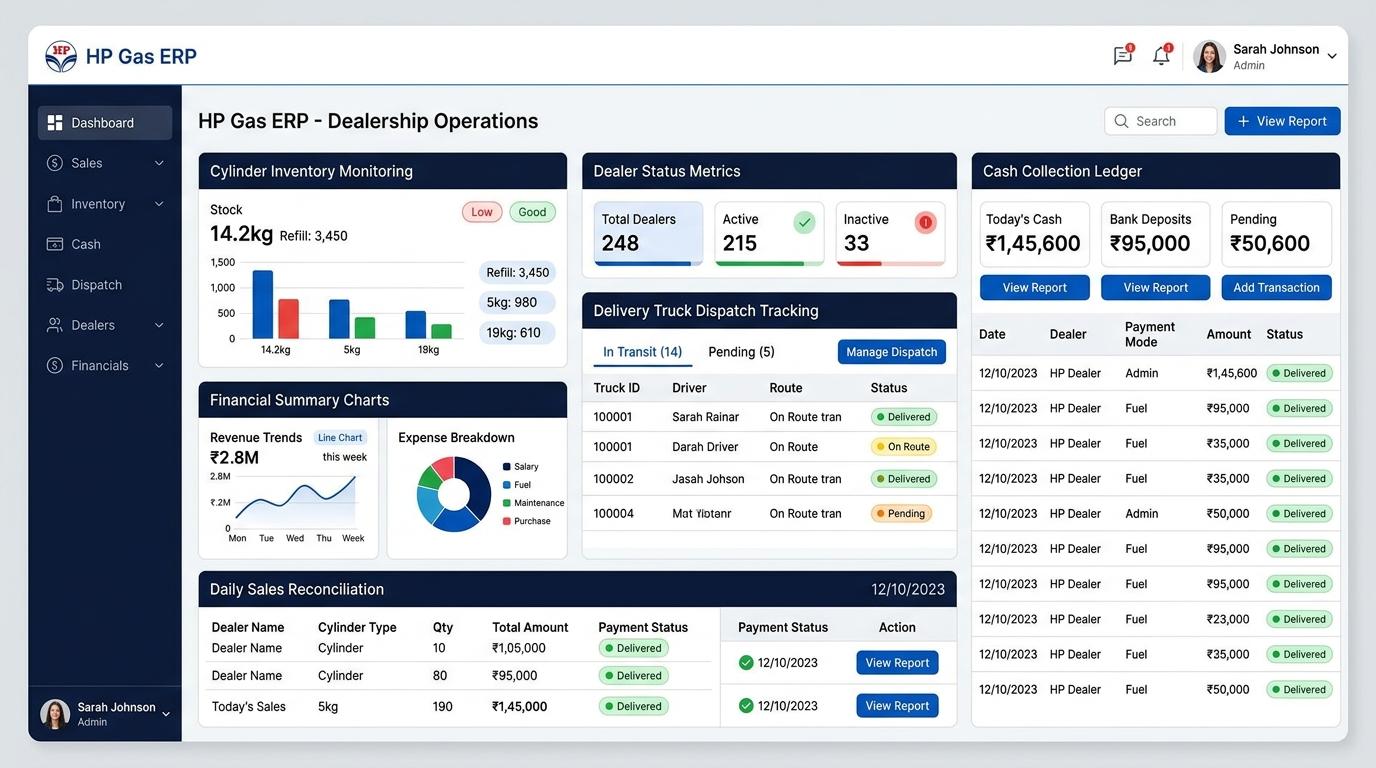Click the green 5kg stock bar

pyautogui.click(x=365, y=328)
